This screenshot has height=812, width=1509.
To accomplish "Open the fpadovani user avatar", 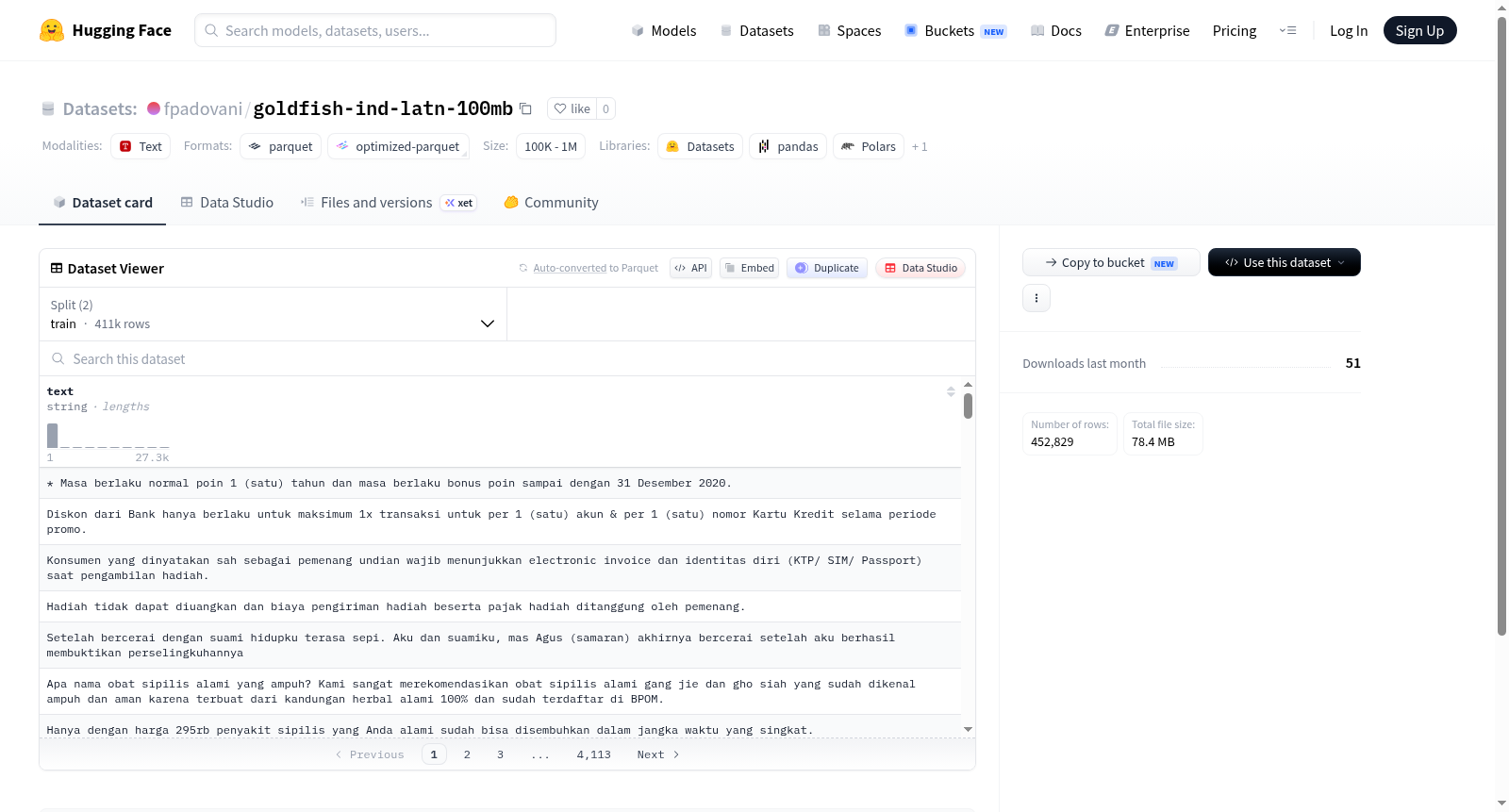I will pyautogui.click(x=154, y=108).
